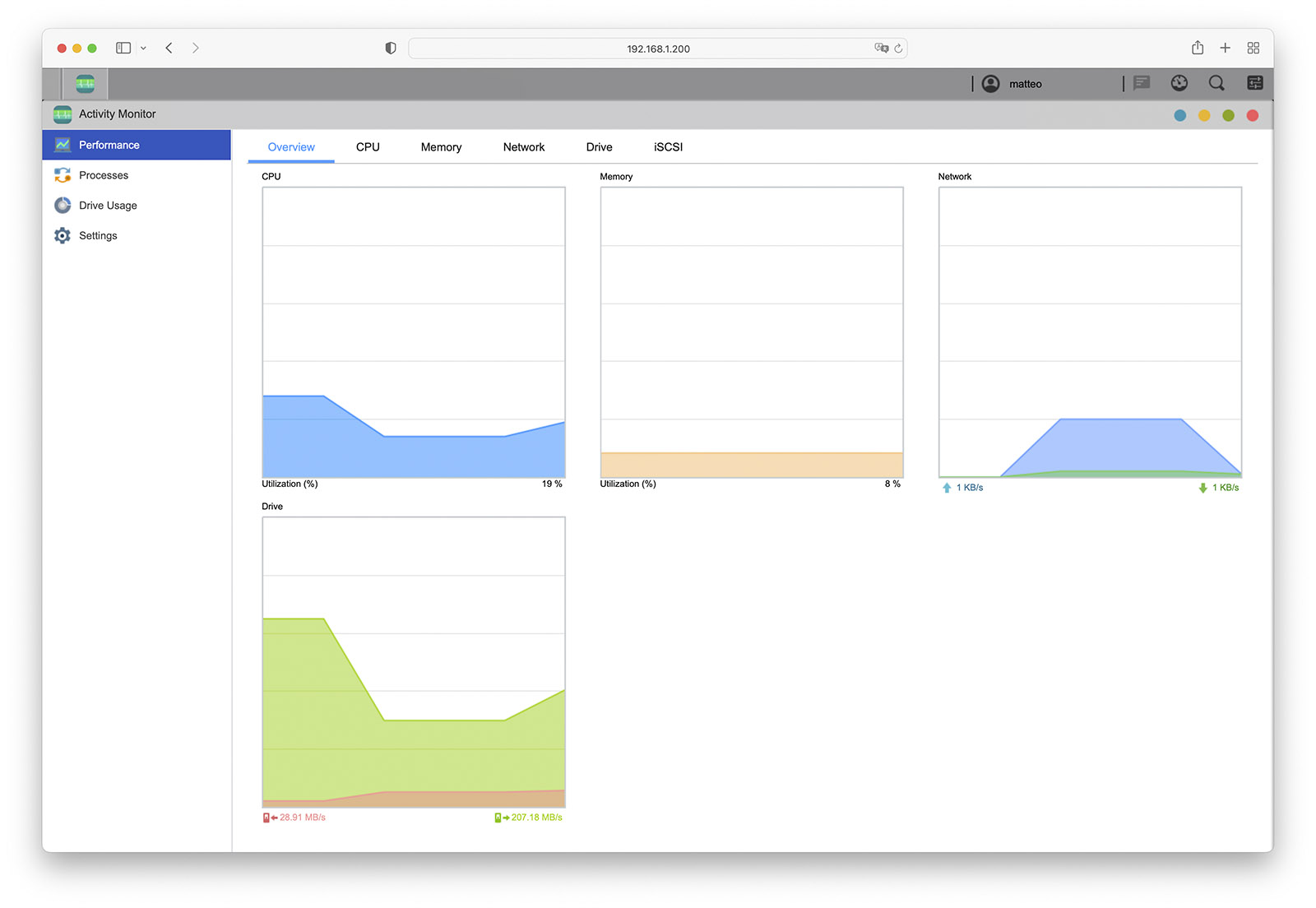Switch to the CPU tab
Screen dimensions: 1316x908
tap(368, 147)
